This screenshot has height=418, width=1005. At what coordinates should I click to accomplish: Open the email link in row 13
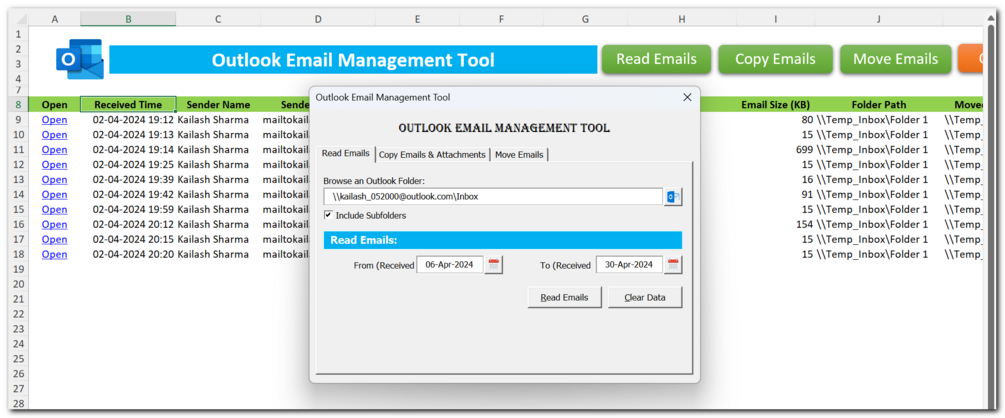(54, 180)
